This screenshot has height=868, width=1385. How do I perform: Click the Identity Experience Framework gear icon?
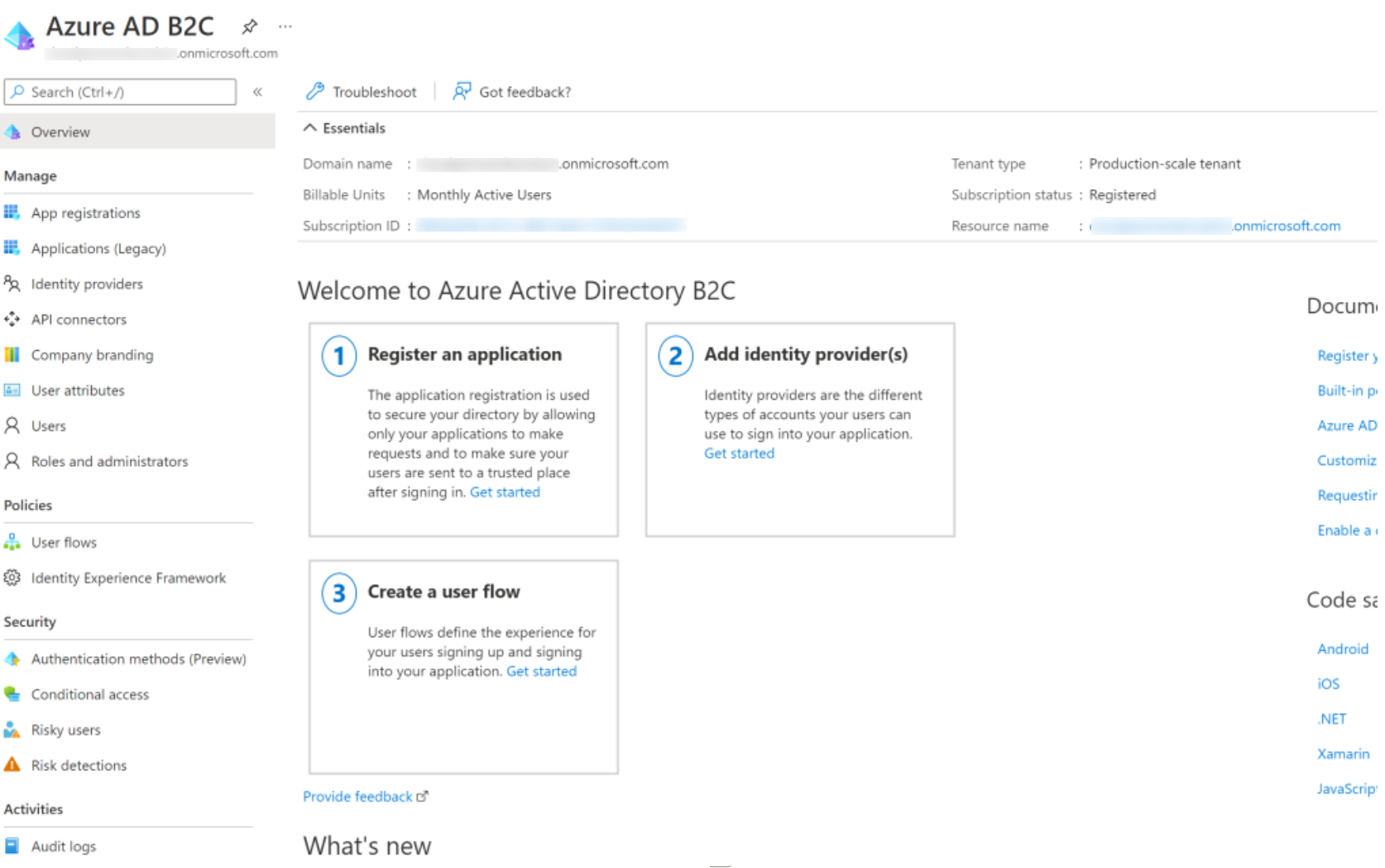[x=12, y=578]
